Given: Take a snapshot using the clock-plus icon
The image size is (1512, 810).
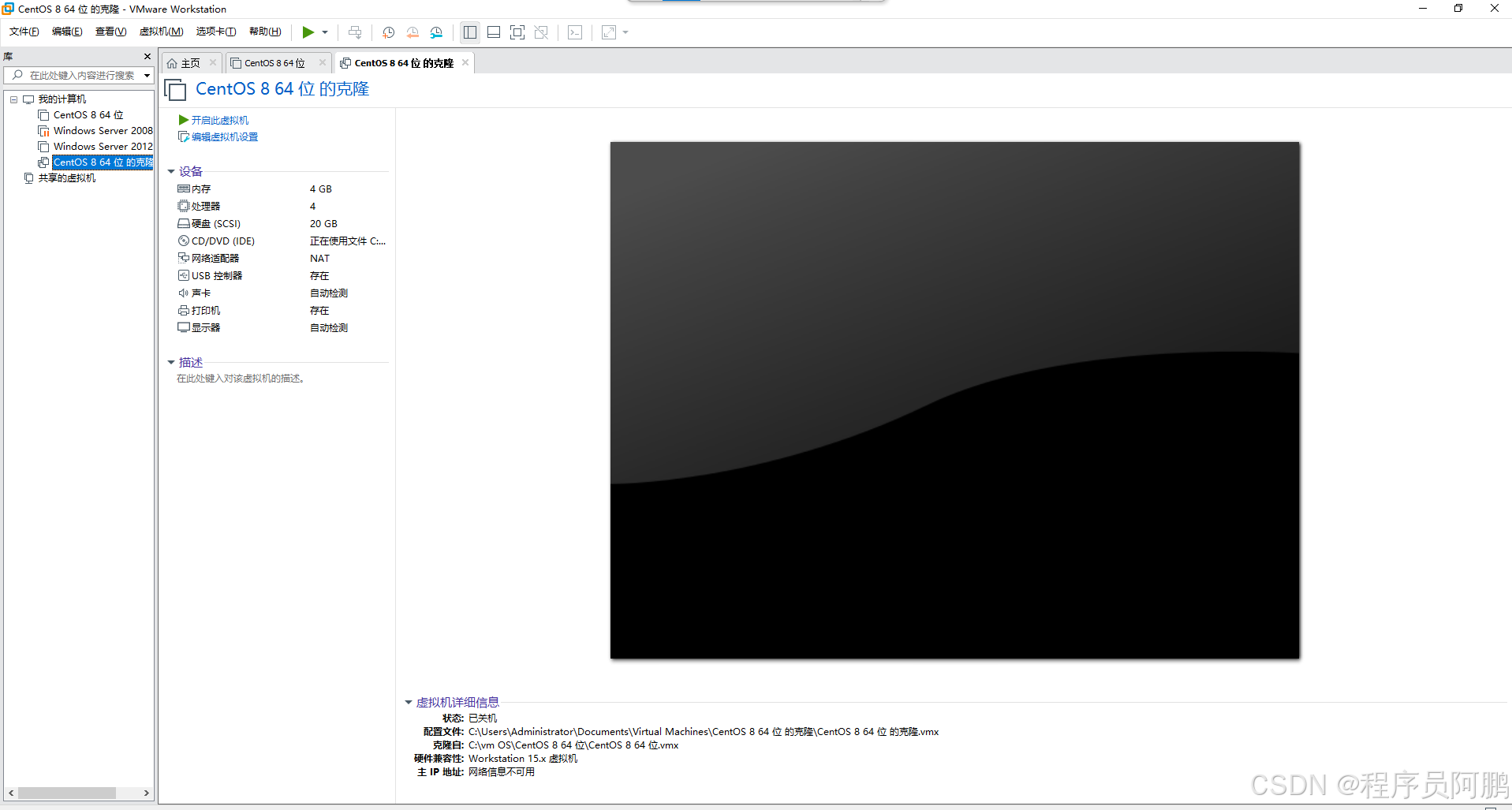Looking at the screenshot, I should point(388,32).
